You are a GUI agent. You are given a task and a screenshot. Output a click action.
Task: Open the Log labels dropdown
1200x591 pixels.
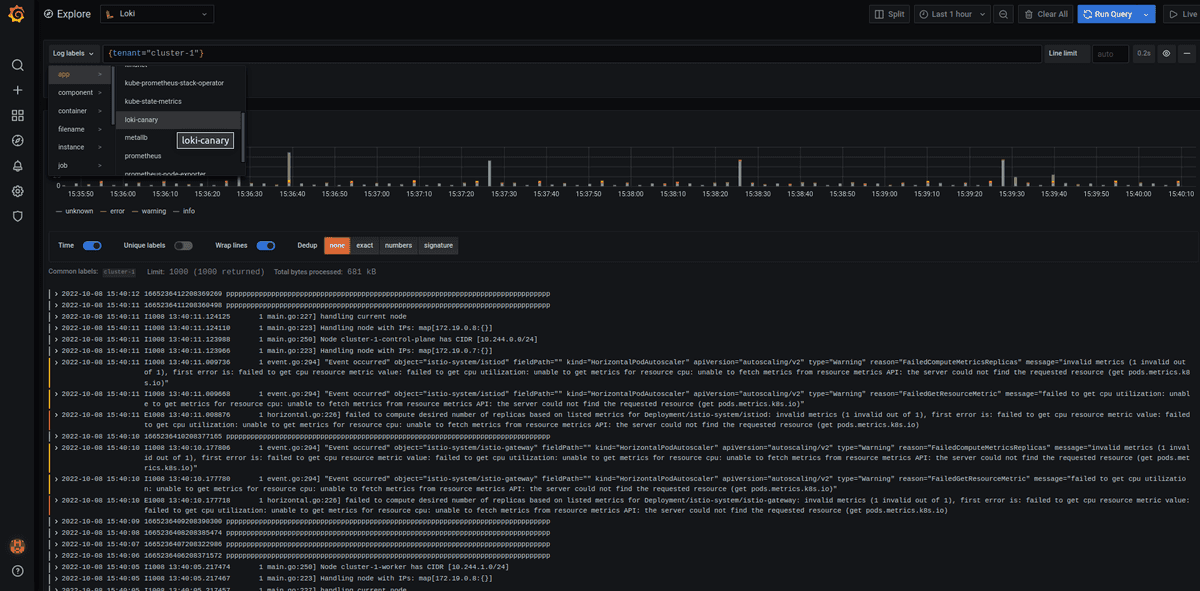(73, 53)
